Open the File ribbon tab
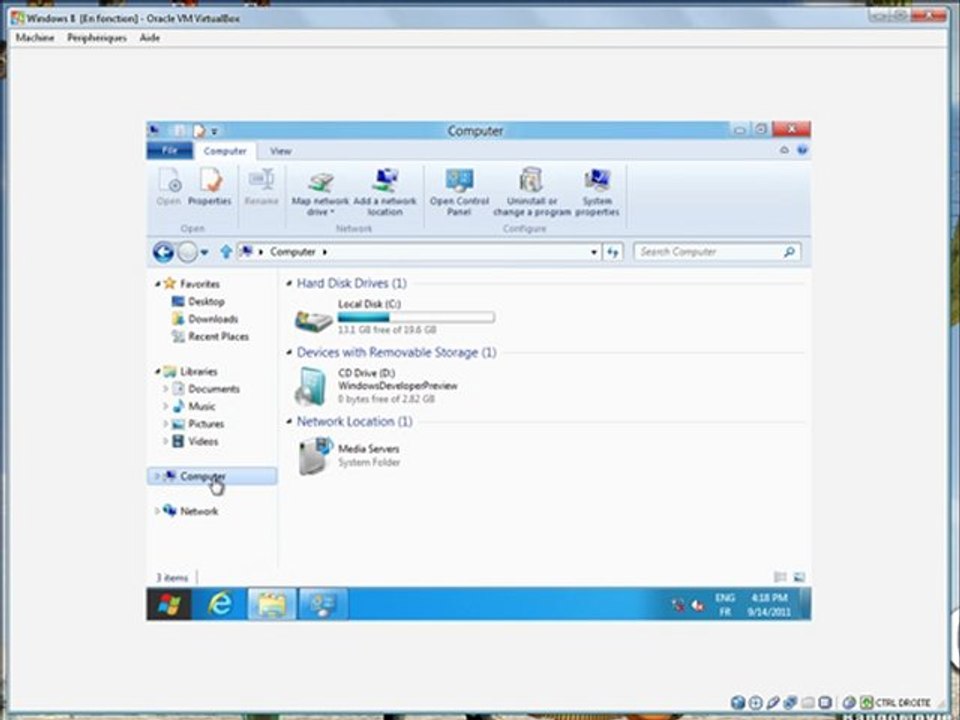This screenshot has height=720, width=960. [x=170, y=151]
